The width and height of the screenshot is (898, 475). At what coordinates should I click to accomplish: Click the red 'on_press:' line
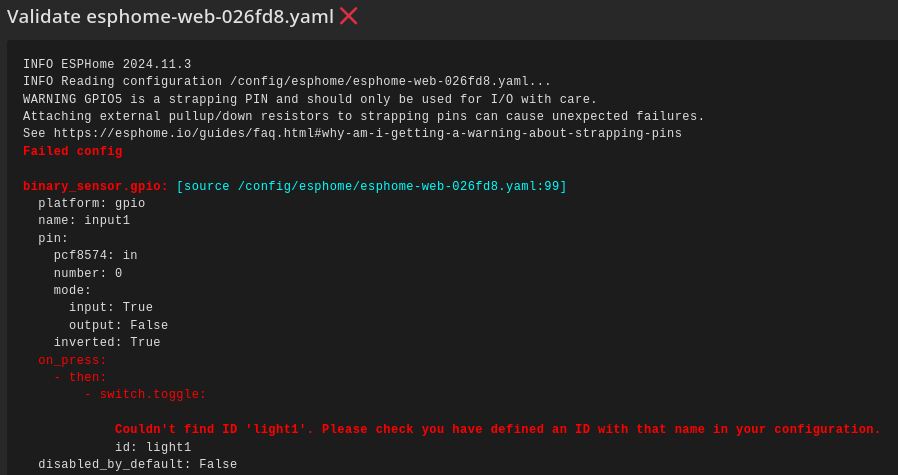[72, 361]
